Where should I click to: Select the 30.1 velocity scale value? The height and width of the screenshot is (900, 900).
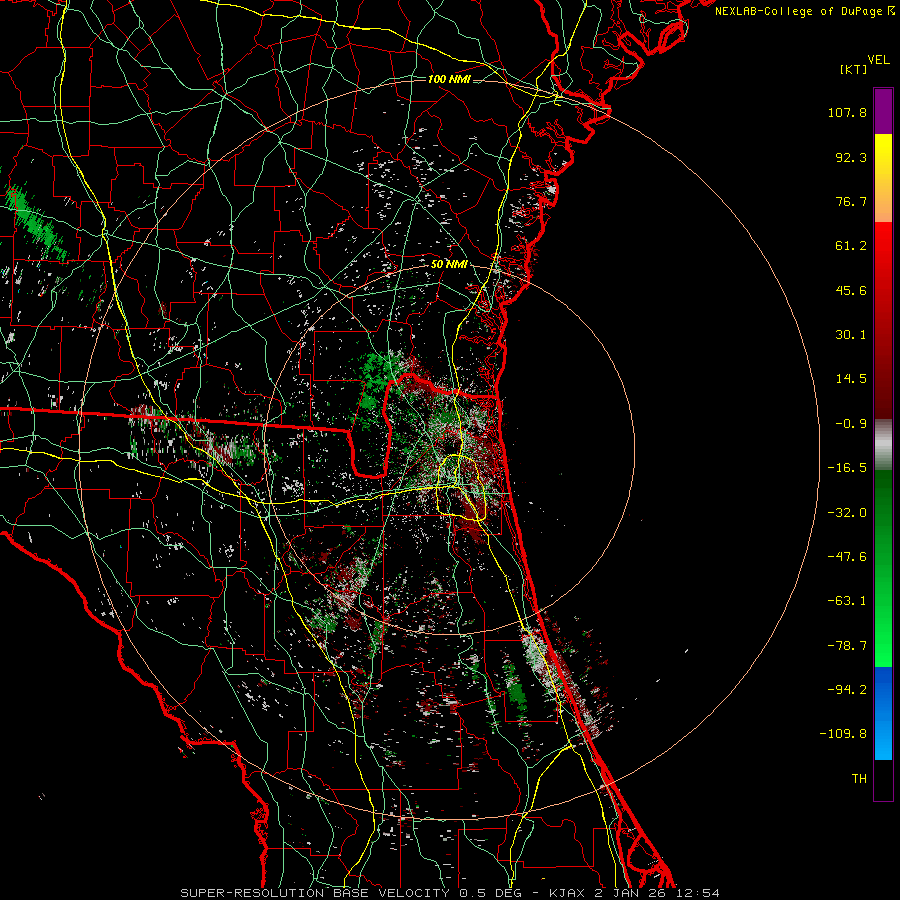pyautogui.click(x=851, y=335)
